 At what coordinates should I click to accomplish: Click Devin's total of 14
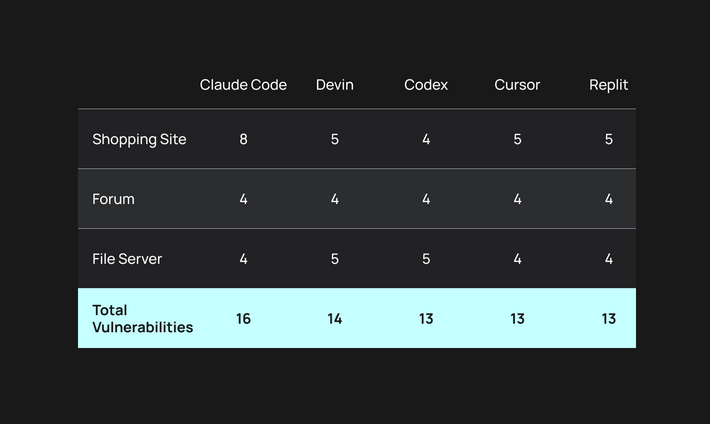[334, 319]
